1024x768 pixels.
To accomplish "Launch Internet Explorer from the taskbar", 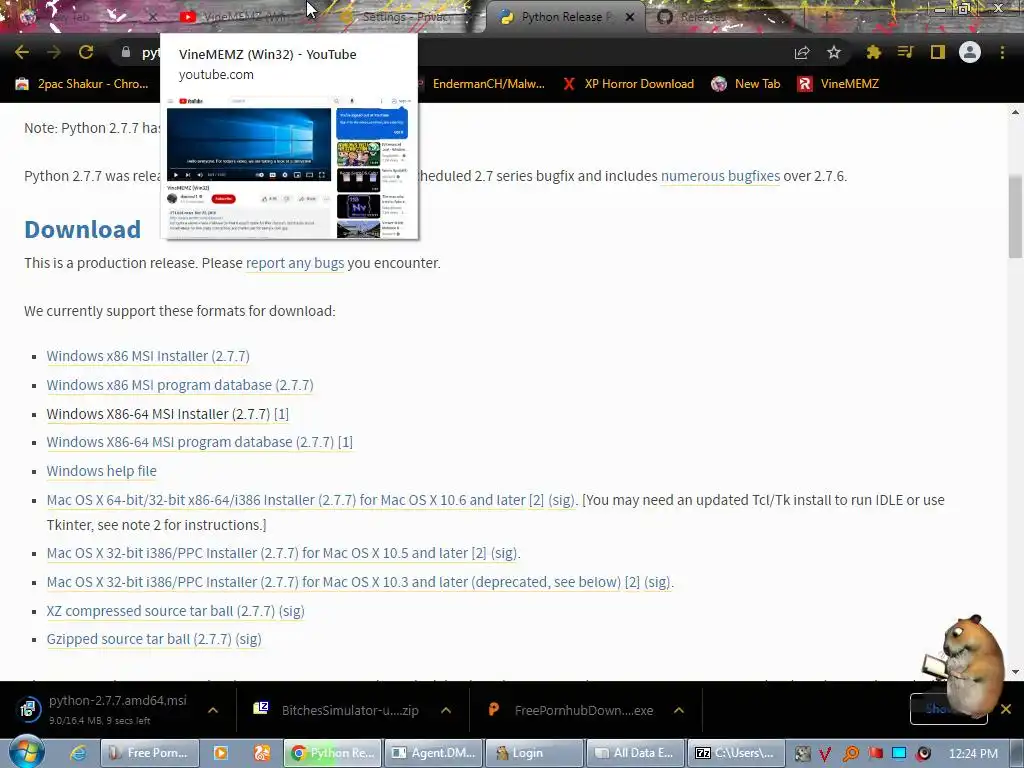I will click(78, 753).
